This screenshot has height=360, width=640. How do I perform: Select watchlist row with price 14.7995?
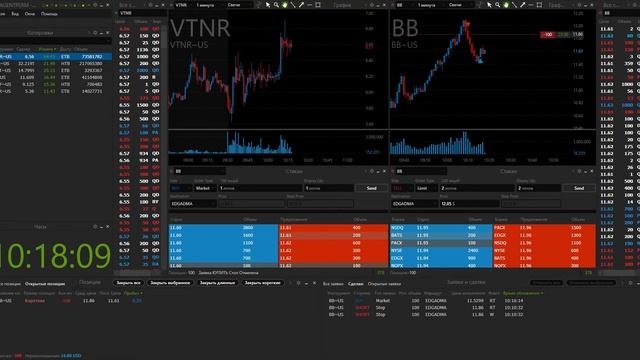(56, 71)
